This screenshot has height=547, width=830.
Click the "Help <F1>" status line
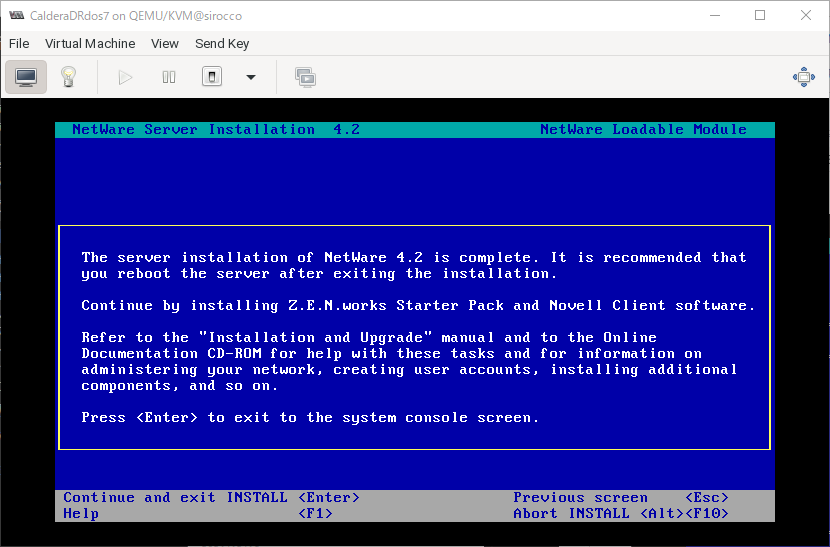pos(198,513)
